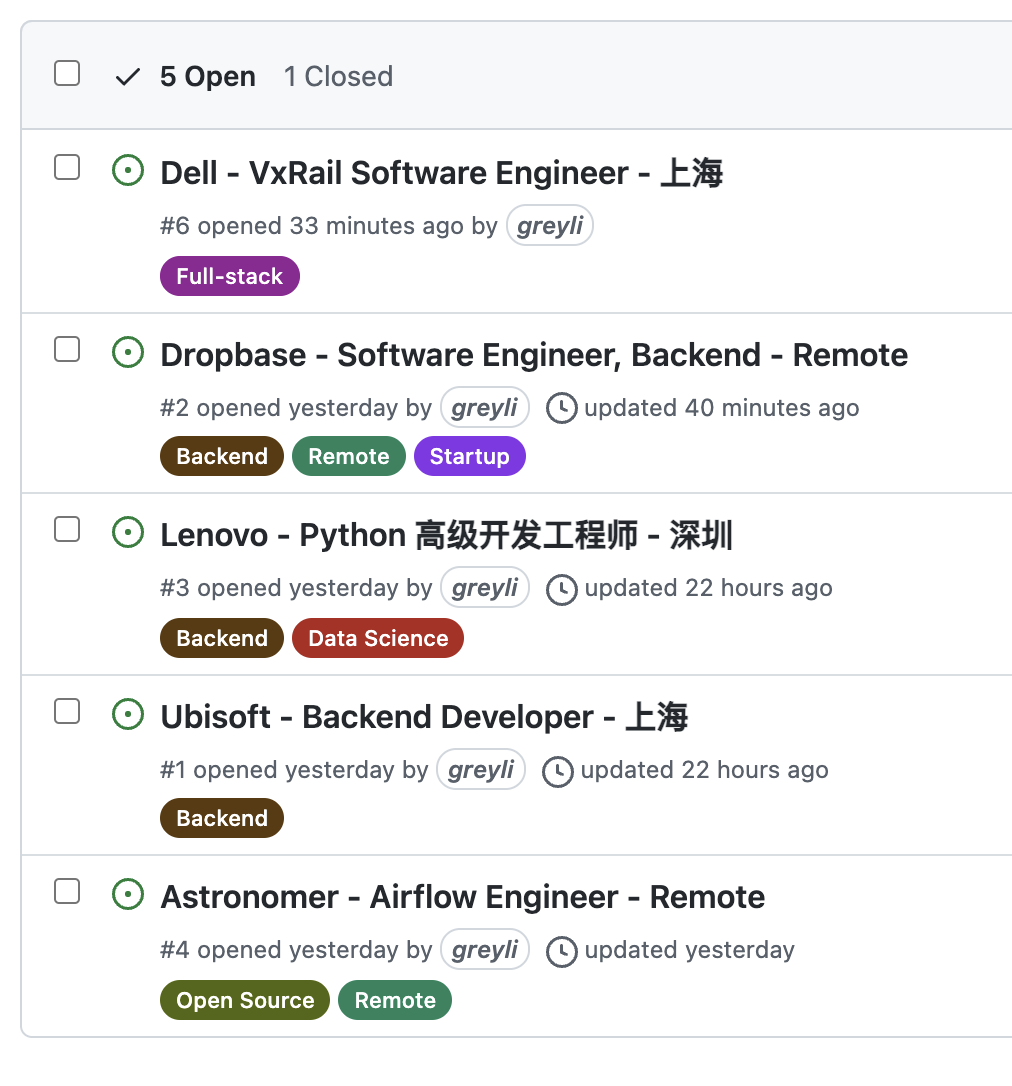Show the 5 Open issues tab
Image resolution: width=1012 pixels, height=1086 pixels.
(x=207, y=77)
